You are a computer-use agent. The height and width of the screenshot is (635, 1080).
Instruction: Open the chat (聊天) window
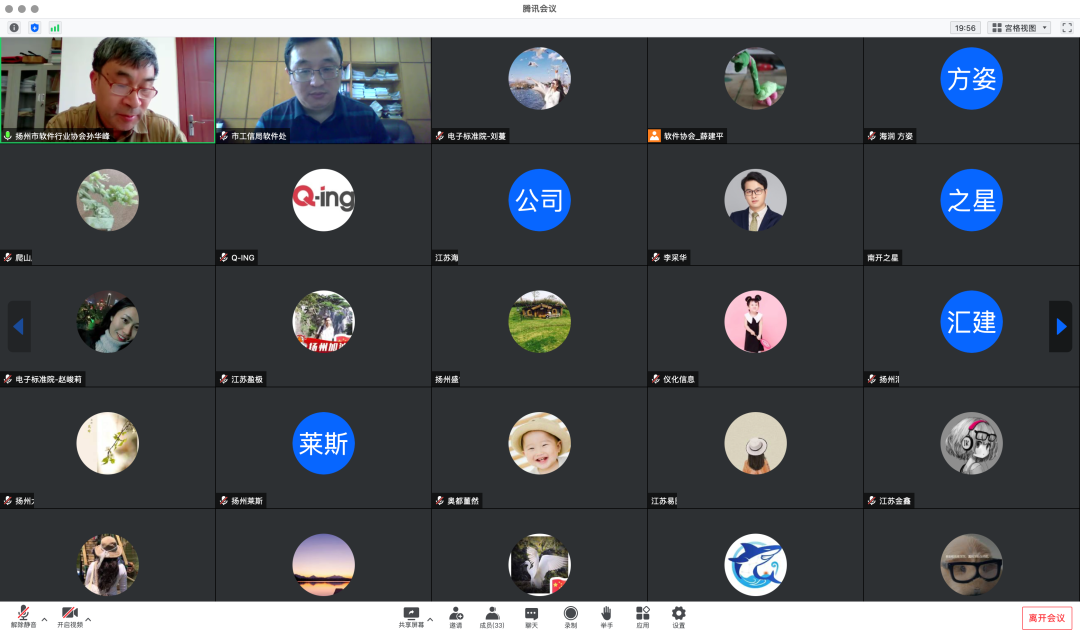coord(531,616)
